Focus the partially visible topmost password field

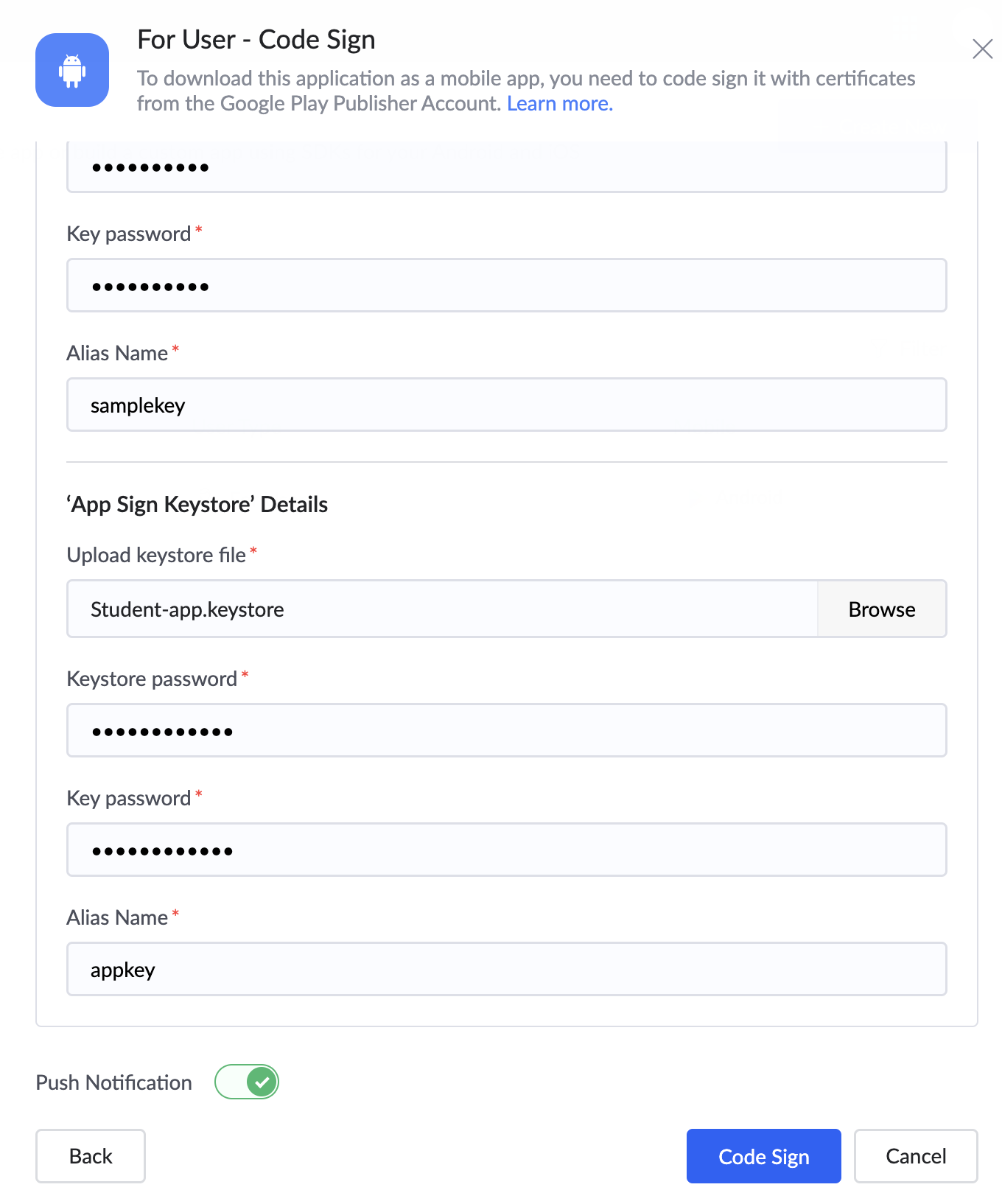click(506, 167)
